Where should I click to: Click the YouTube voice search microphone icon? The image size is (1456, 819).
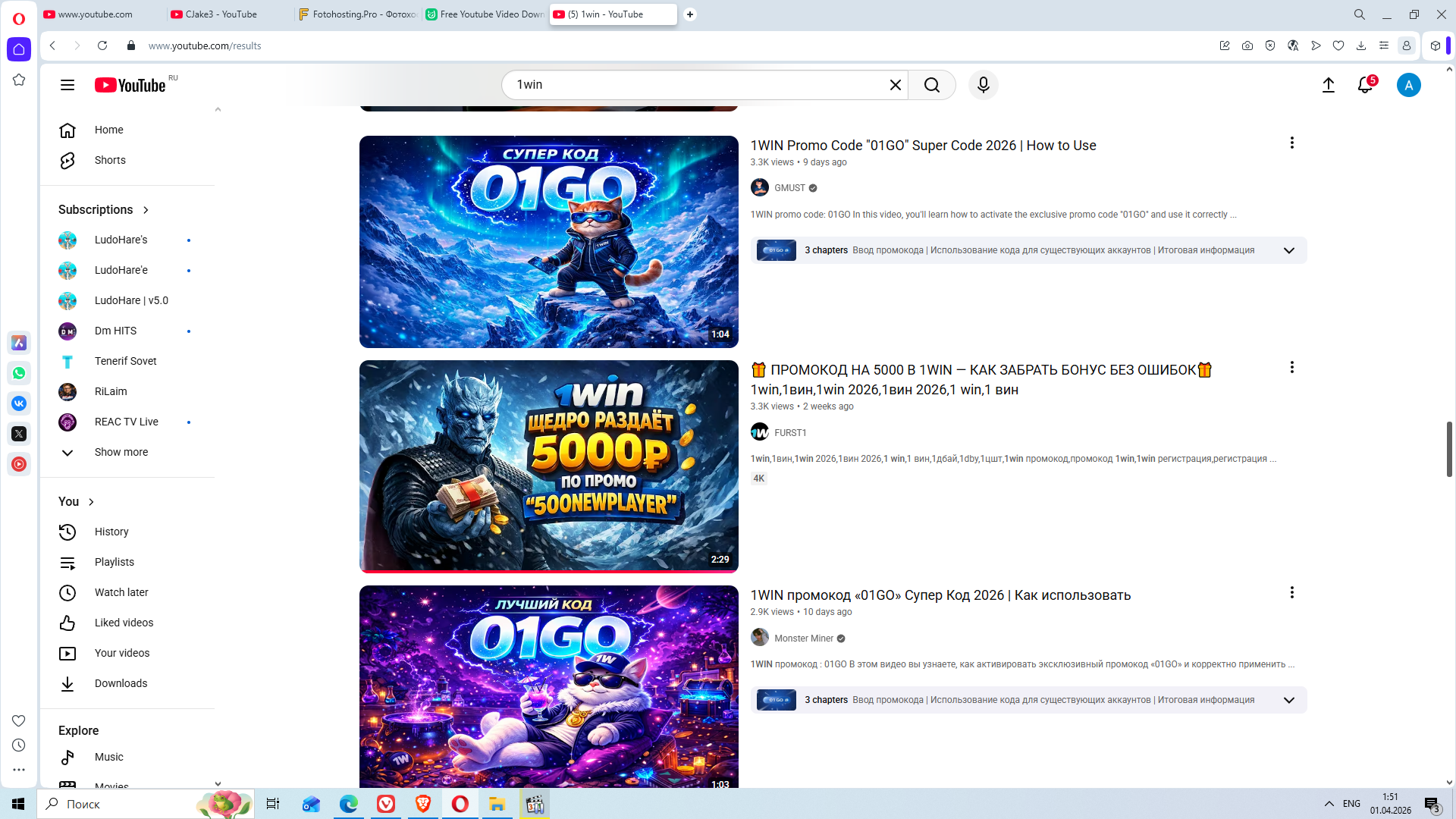tap(983, 85)
